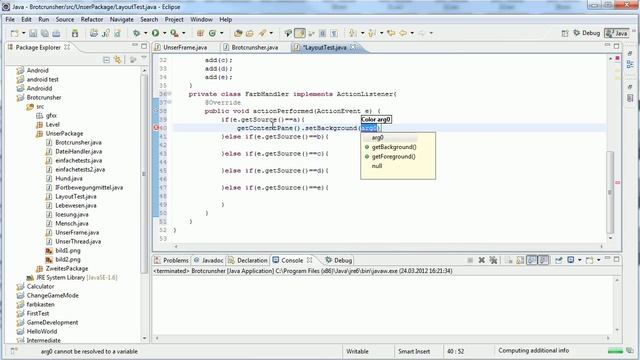Toggle Scroll Lock in Console toolbar
This screenshot has height=360, width=640.
click(x=520, y=260)
